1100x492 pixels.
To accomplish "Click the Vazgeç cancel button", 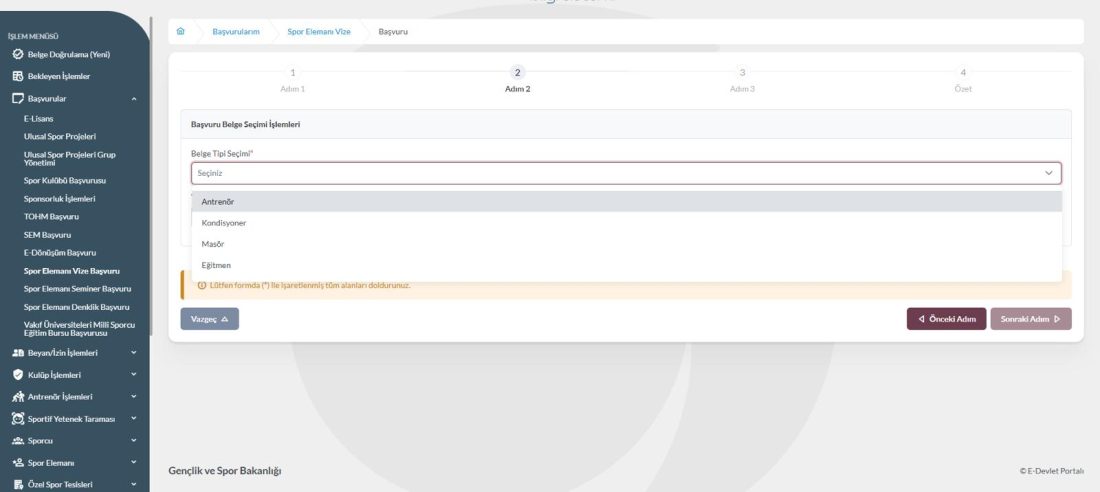I will [209, 319].
